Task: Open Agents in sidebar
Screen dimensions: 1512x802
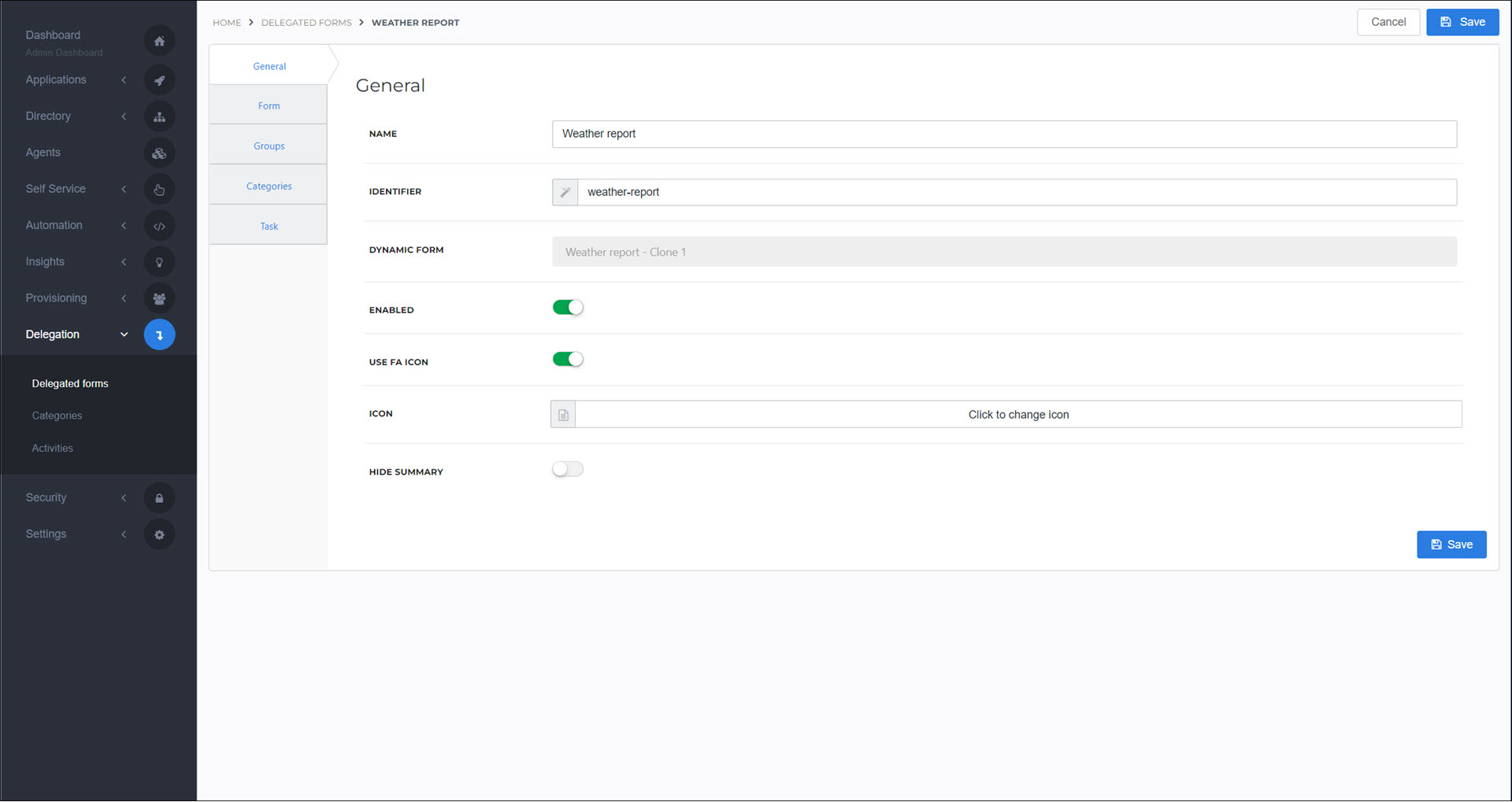Action: point(43,153)
